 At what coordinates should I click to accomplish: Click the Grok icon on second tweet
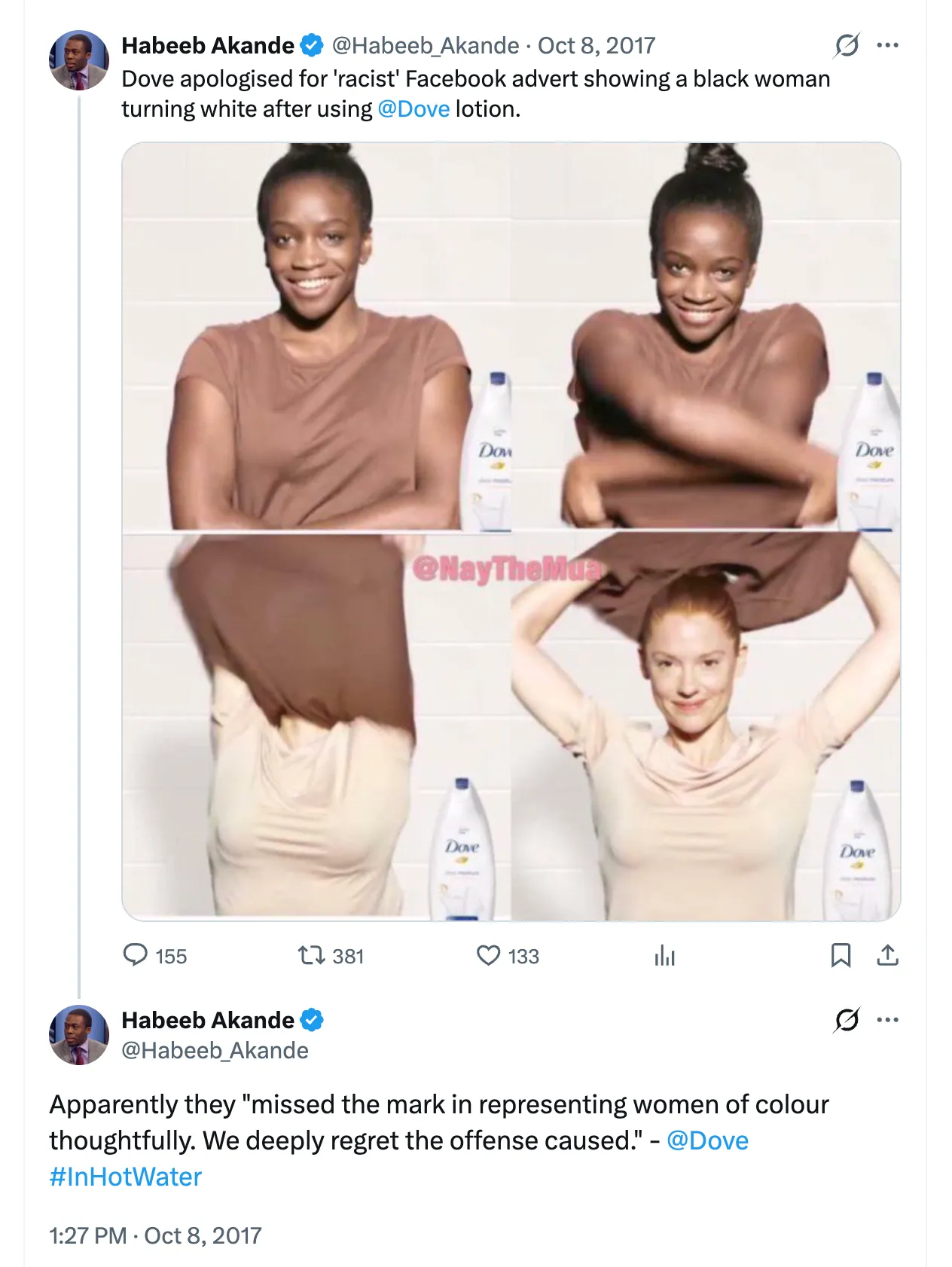tap(847, 1020)
